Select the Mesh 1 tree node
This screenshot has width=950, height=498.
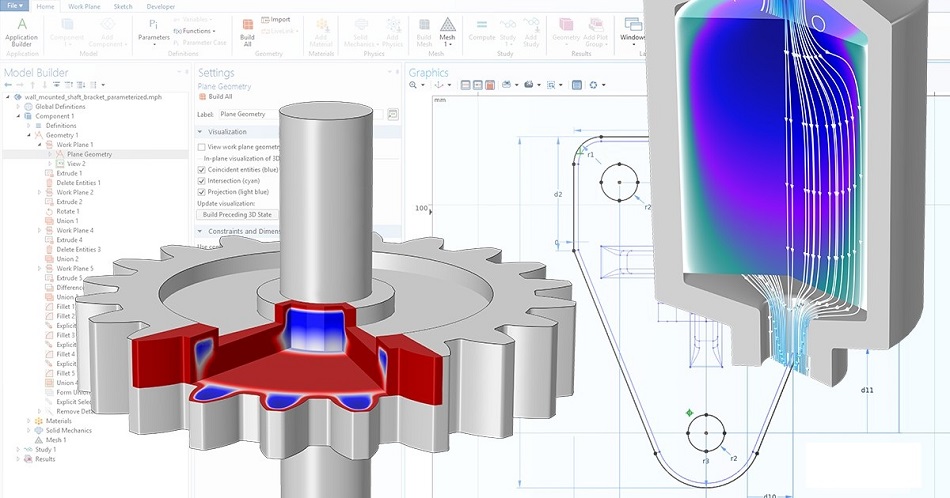click(x=56, y=440)
